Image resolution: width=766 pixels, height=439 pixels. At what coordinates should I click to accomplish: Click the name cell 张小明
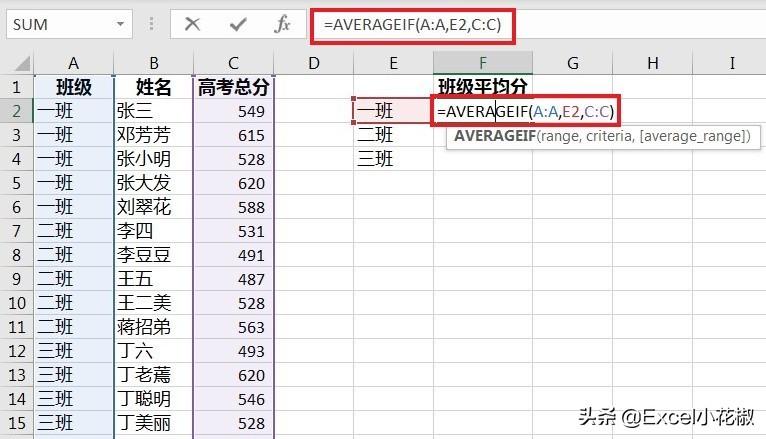[153, 159]
